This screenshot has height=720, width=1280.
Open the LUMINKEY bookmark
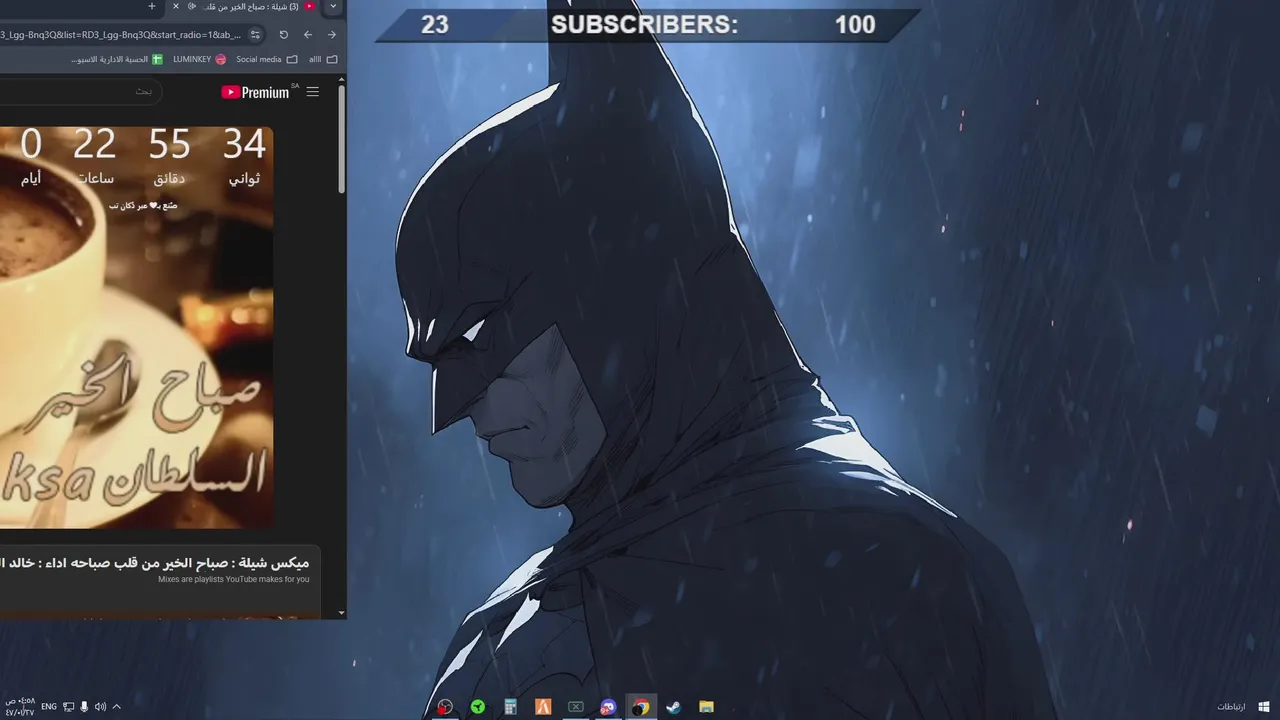[x=199, y=59]
